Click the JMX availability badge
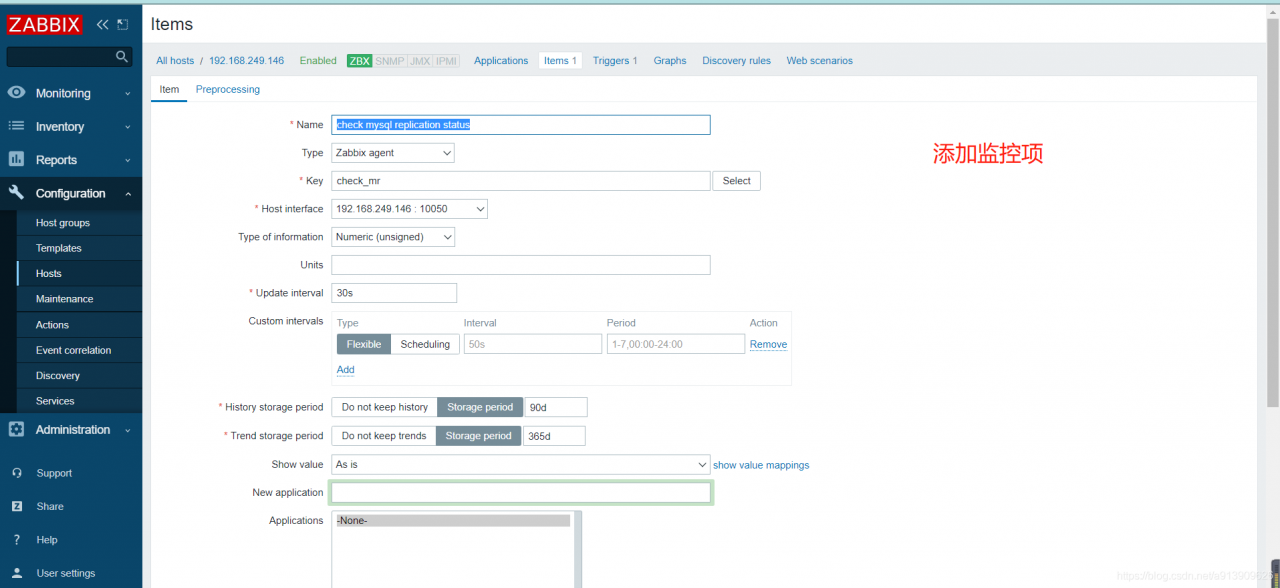 tap(420, 61)
